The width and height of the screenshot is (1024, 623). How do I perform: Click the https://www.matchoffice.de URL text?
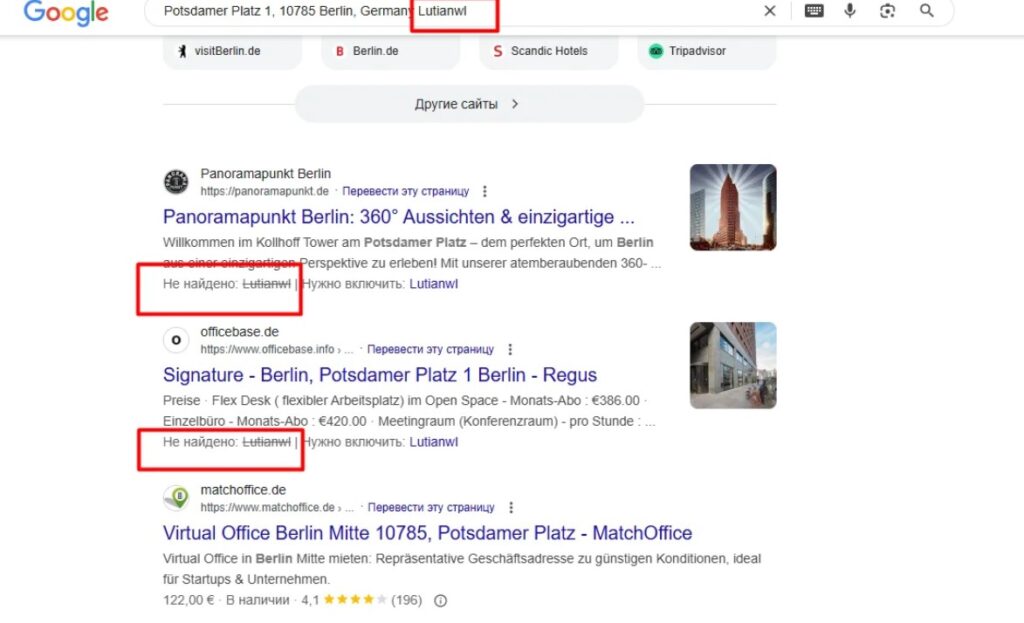click(x=268, y=507)
